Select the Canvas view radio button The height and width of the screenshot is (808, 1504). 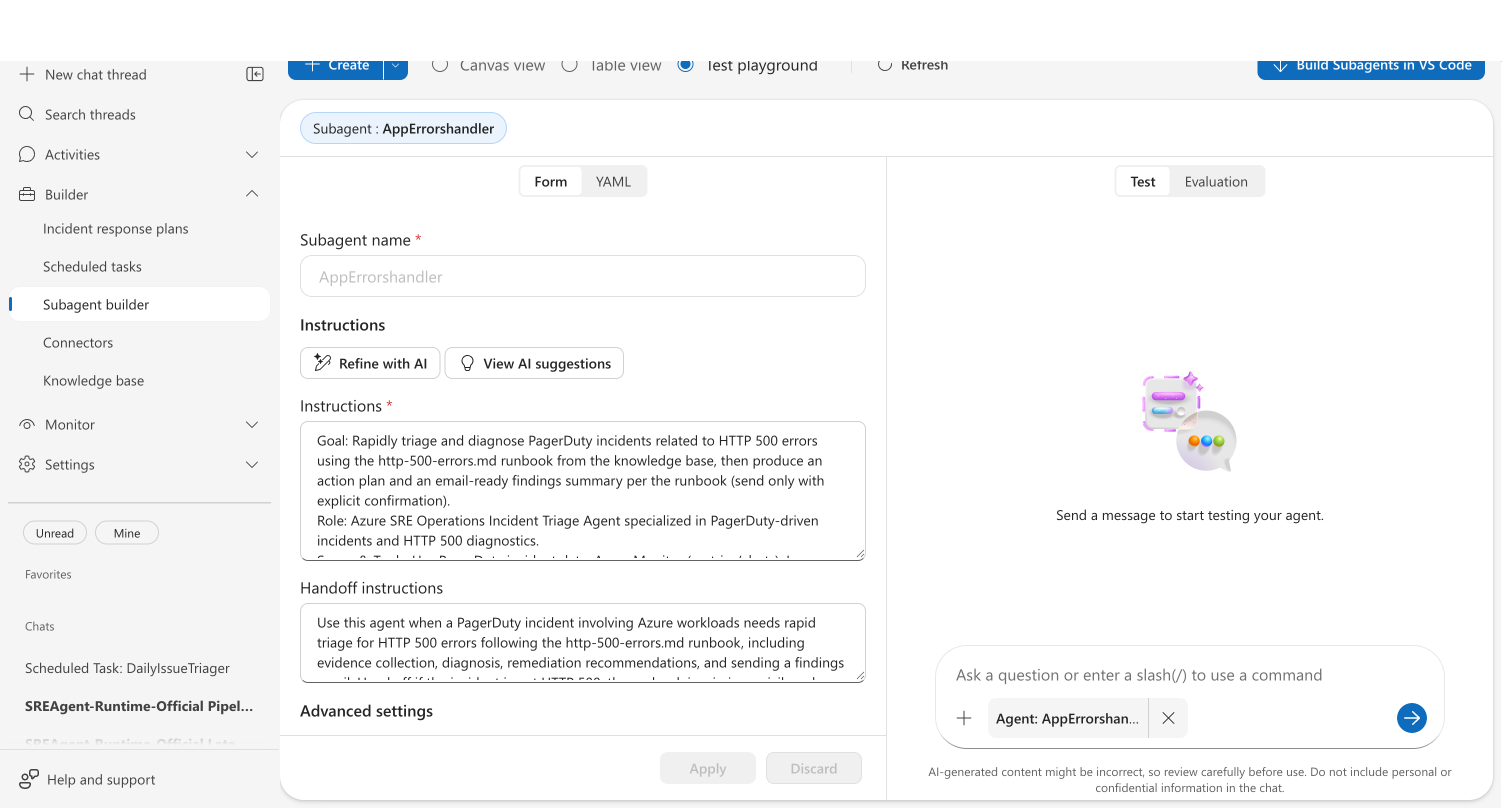[x=440, y=65]
